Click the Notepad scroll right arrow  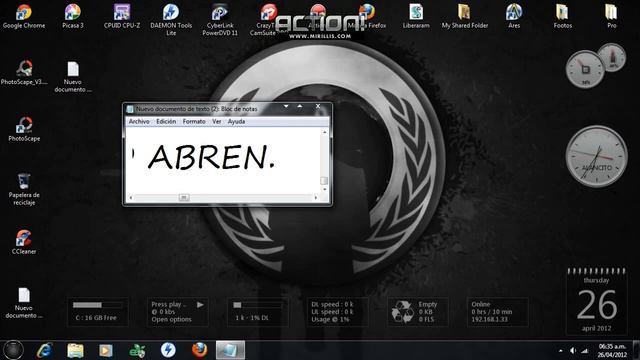[316, 198]
